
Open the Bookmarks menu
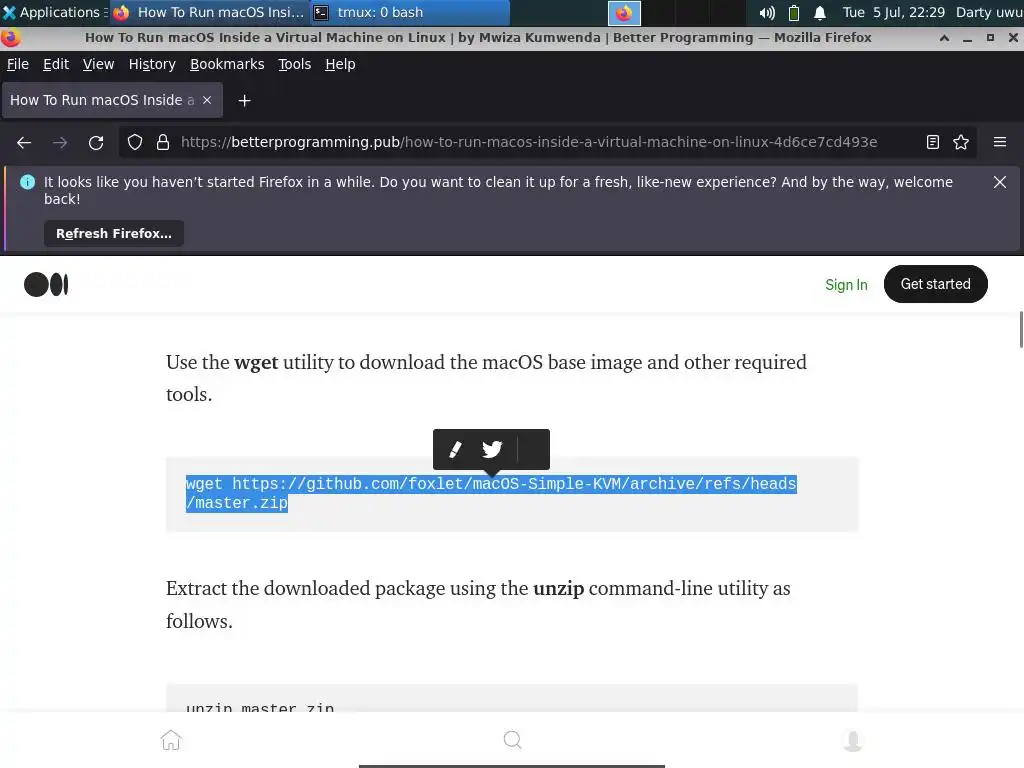(x=227, y=64)
